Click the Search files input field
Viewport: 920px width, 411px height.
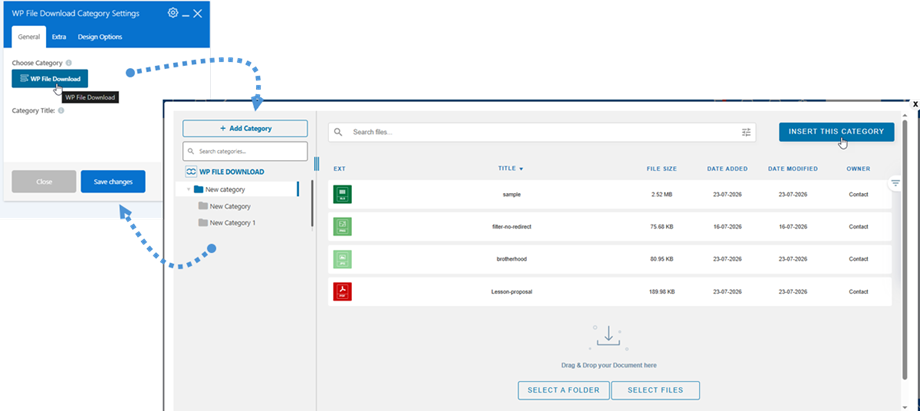click(542, 132)
